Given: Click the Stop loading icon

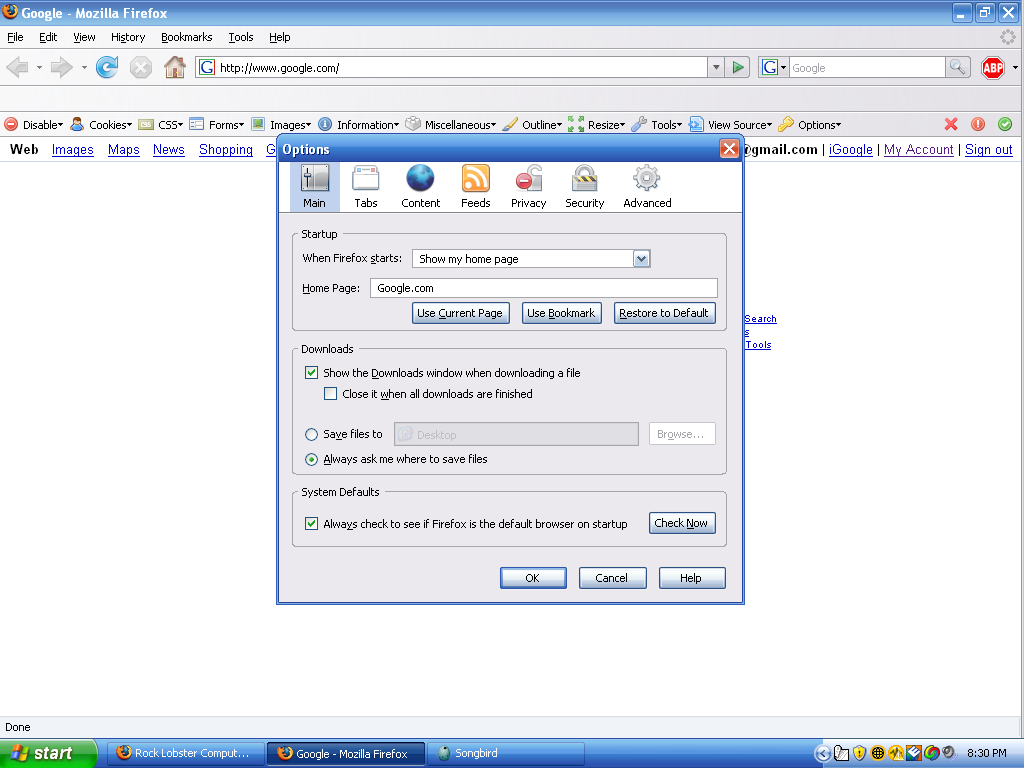Looking at the screenshot, I should [x=140, y=67].
